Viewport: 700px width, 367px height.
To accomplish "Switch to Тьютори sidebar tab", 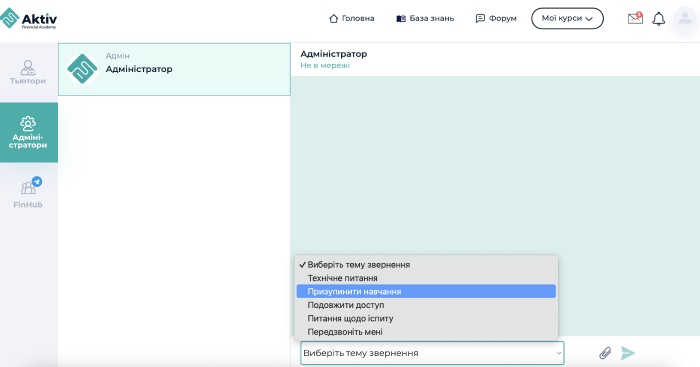I will coord(28,73).
